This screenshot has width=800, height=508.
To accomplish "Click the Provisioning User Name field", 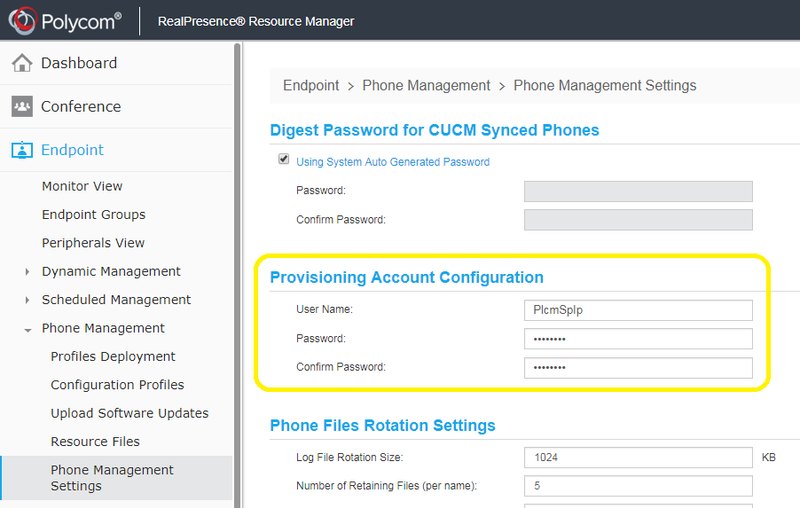I will click(x=638, y=310).
